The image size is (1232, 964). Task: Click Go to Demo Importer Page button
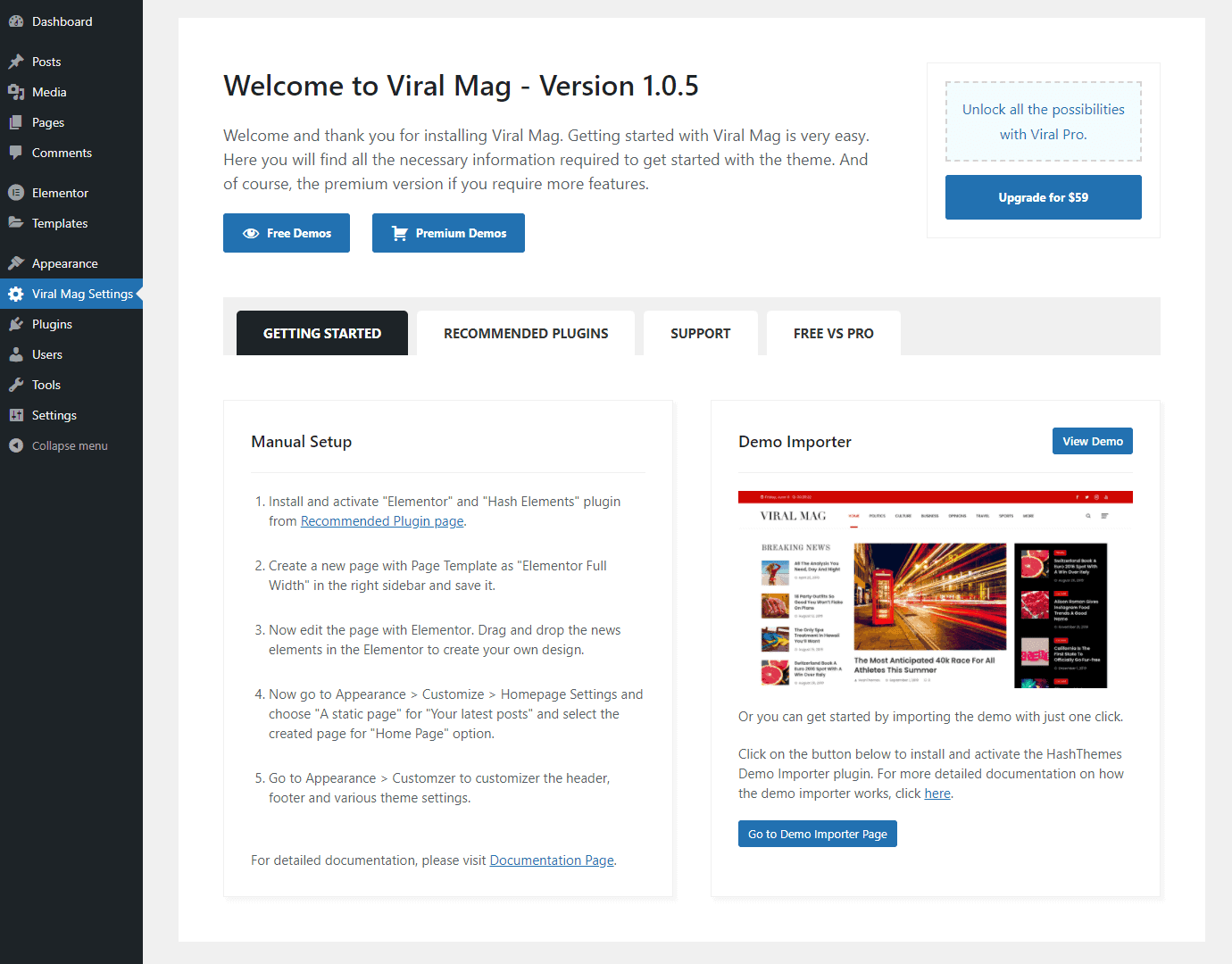click(818, 834)
